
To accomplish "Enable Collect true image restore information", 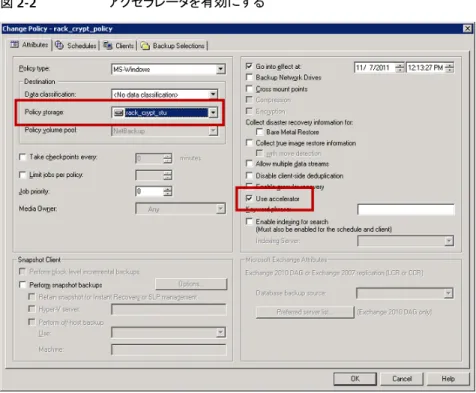I will [249, 143].
